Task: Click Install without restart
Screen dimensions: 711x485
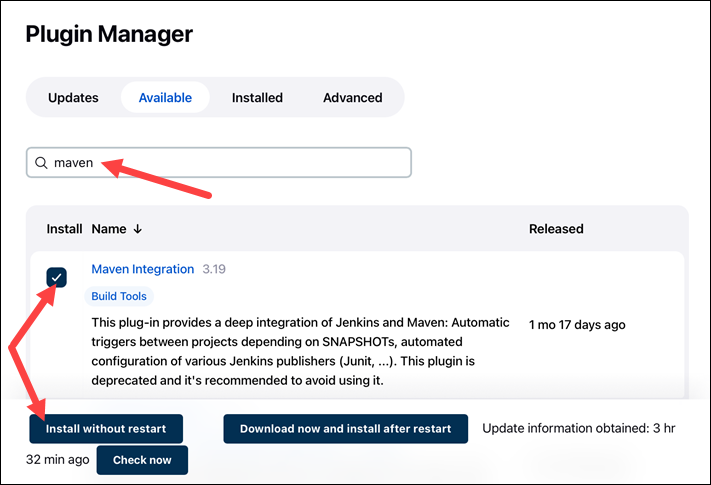Action: (106, 428)
